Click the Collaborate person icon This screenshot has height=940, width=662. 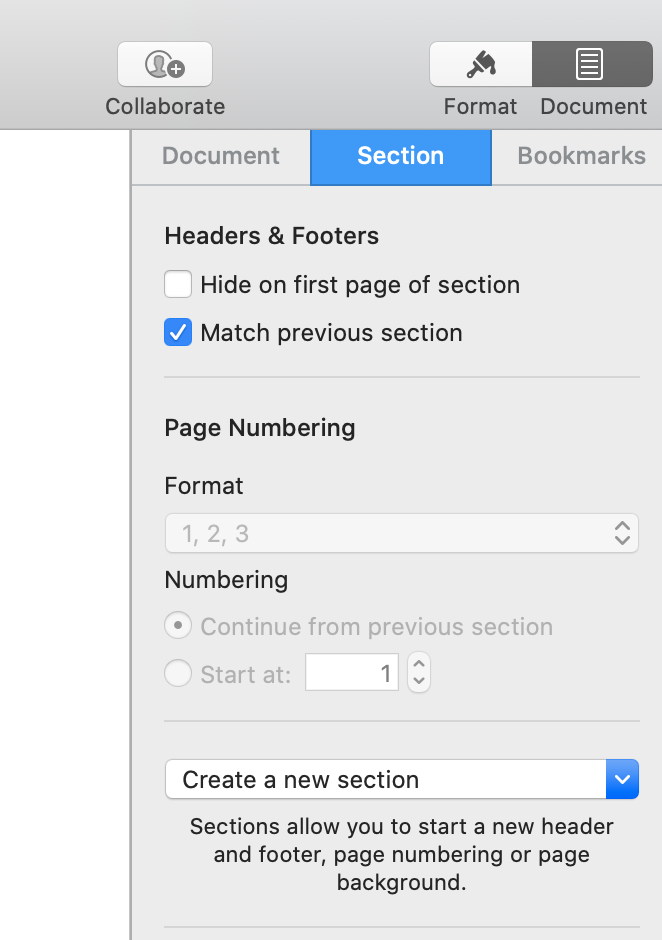click(x=165, y=64)
